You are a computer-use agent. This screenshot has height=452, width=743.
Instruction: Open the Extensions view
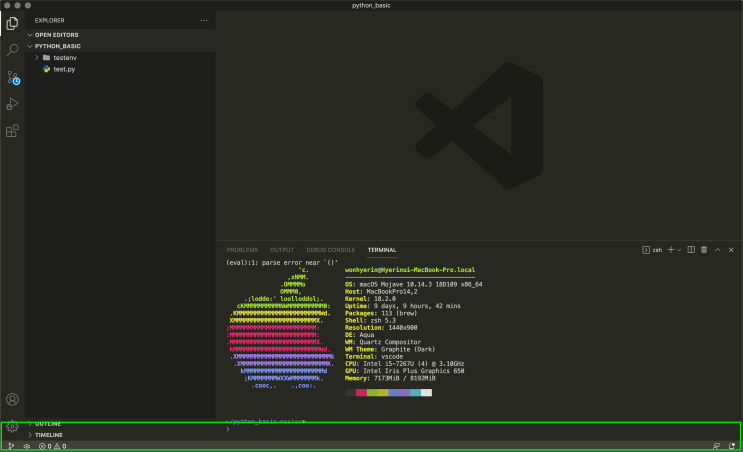click(x=12, y=131)
